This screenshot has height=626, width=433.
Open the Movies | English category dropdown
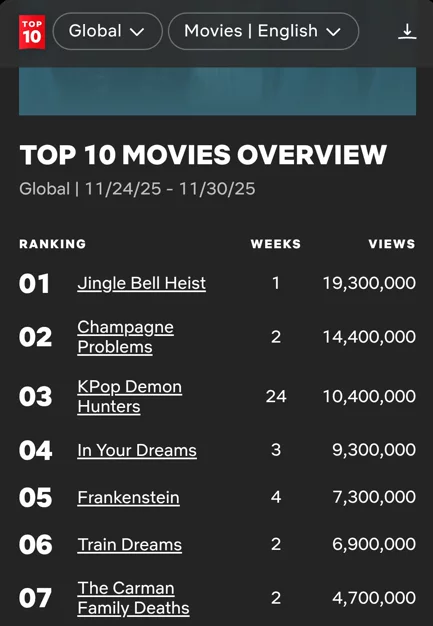pyautogui.click(x=263, y=31)
